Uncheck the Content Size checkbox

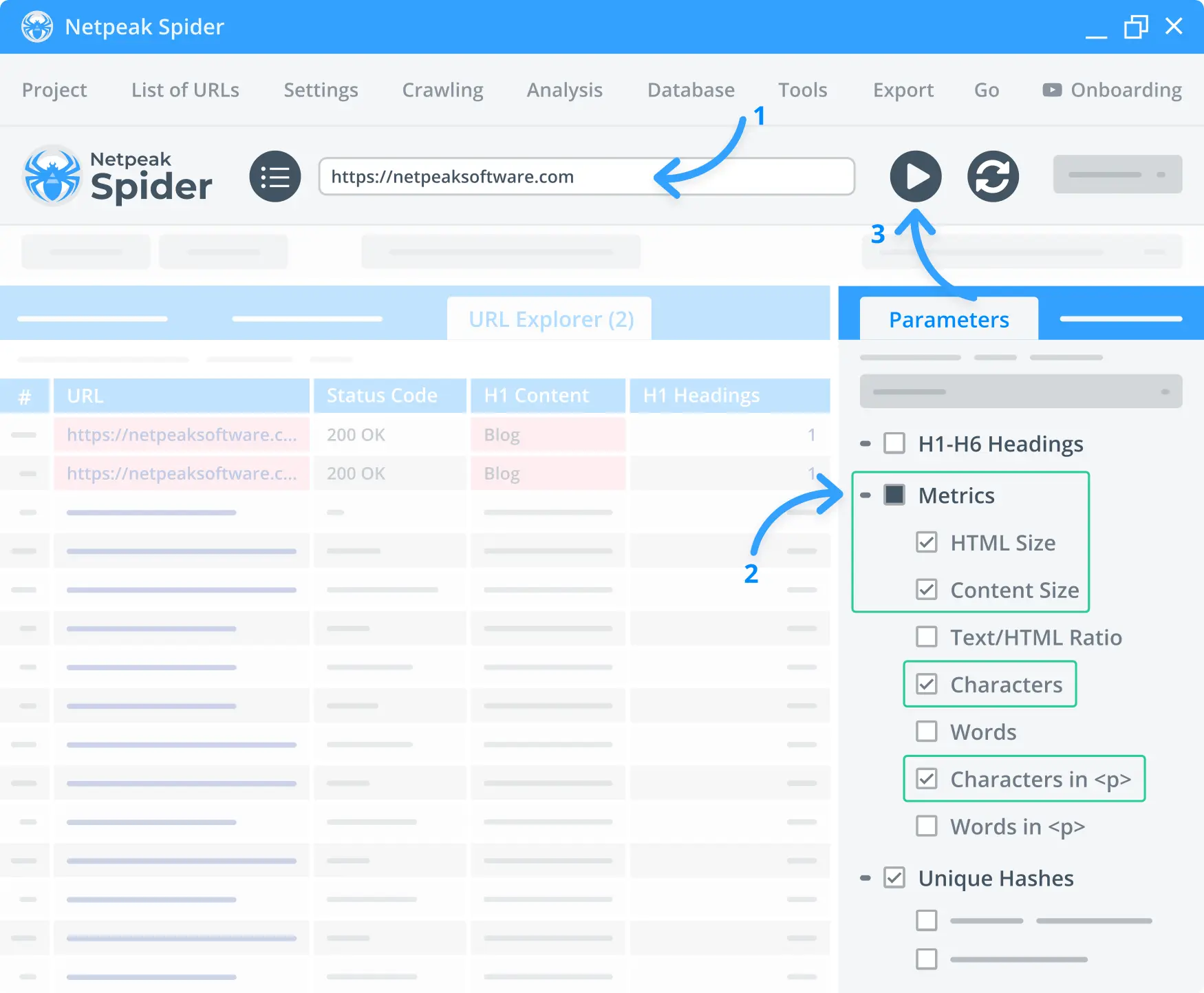tap(926, 590)
